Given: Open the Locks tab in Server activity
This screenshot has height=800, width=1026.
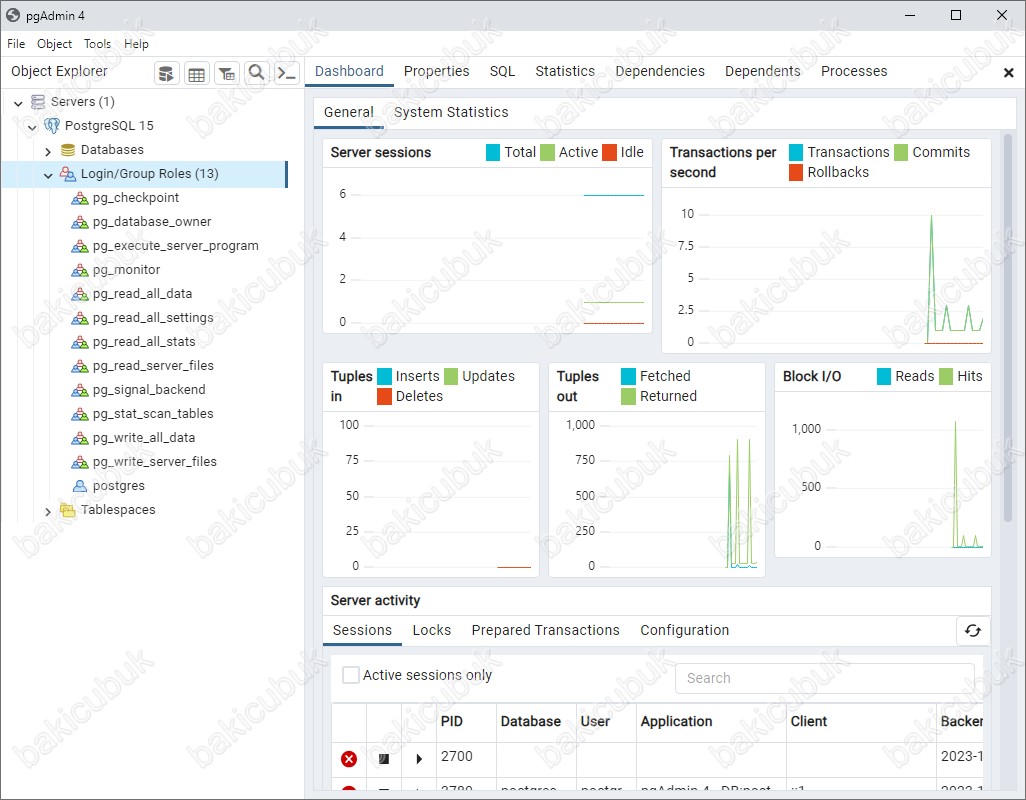Looking at the screenshot, I should pyautogui.click(x=431, y=630).
